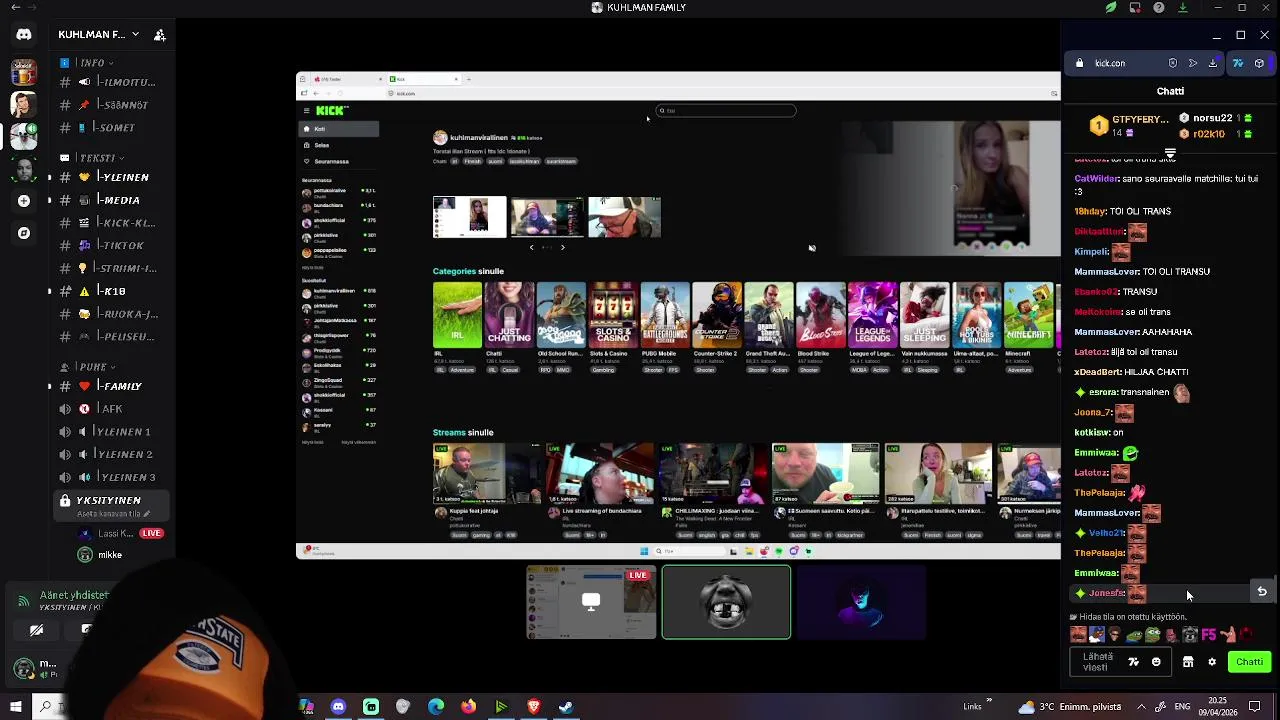Viewport: 1280px width, 720px height.
Task: Click the site lock icon beside kick.com
Action: (1079, 63)
